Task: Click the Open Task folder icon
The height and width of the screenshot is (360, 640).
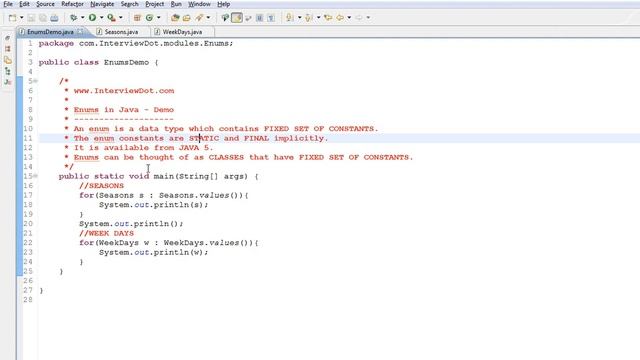Action: pyautogui.click(x=187, y=18)
